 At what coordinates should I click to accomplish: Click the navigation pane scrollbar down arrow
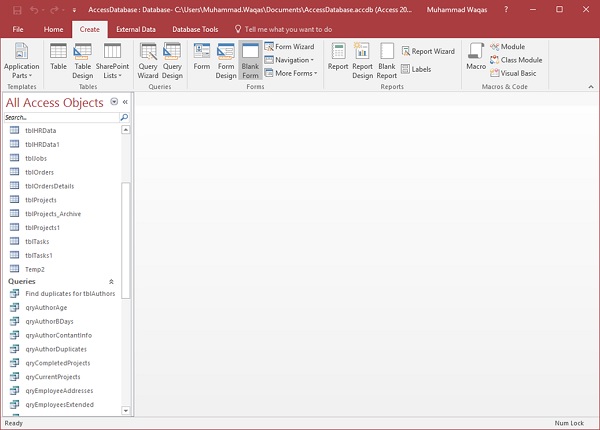click(126, 410)
